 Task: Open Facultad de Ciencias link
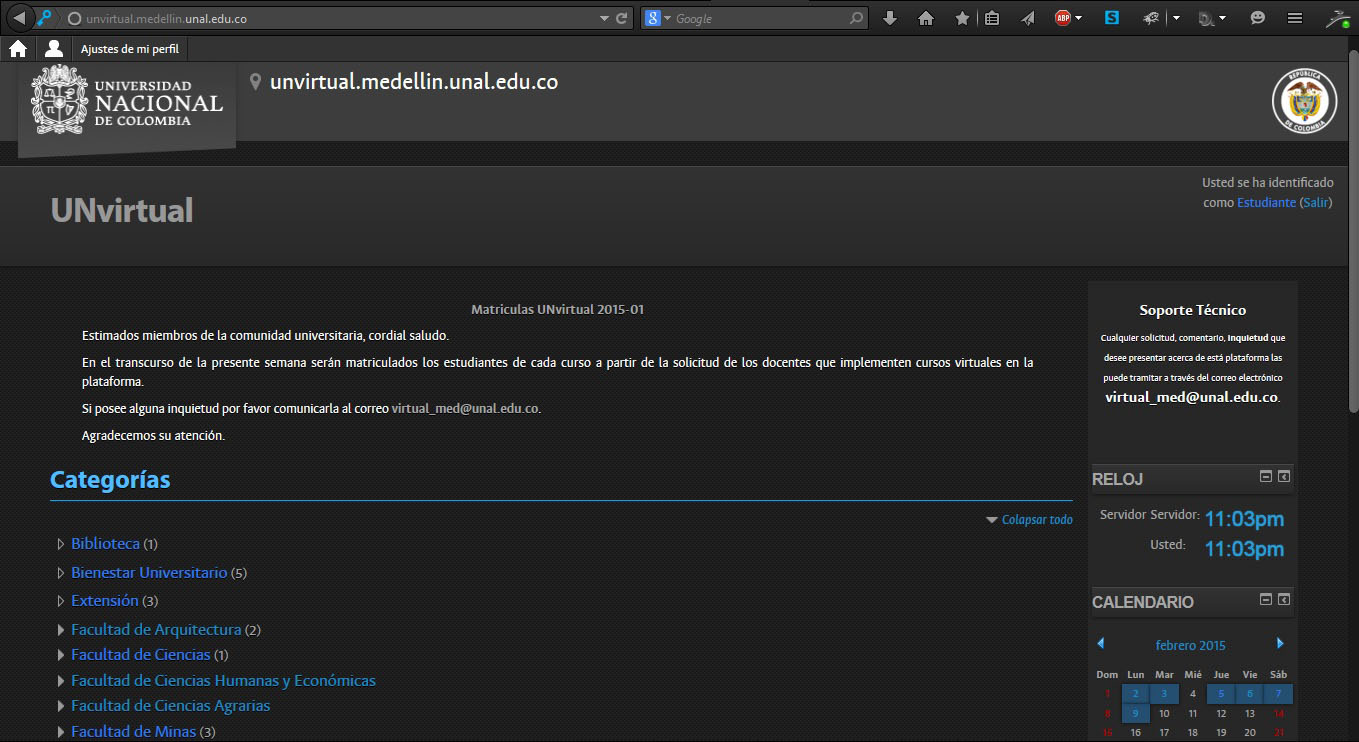[x=141, y=654]
